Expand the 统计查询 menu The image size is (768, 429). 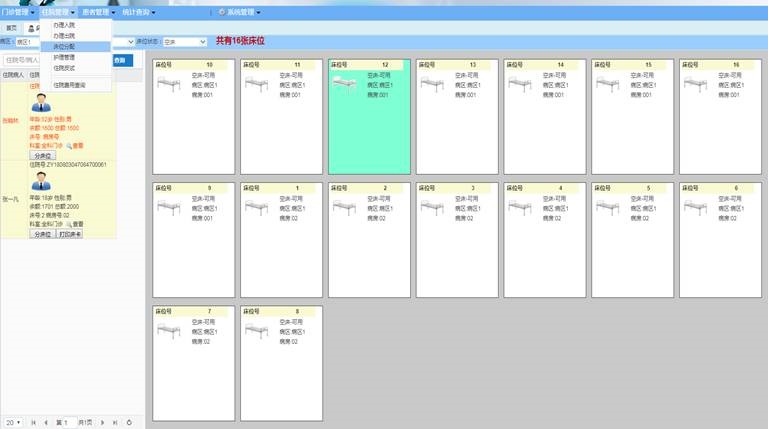[139, 12]
